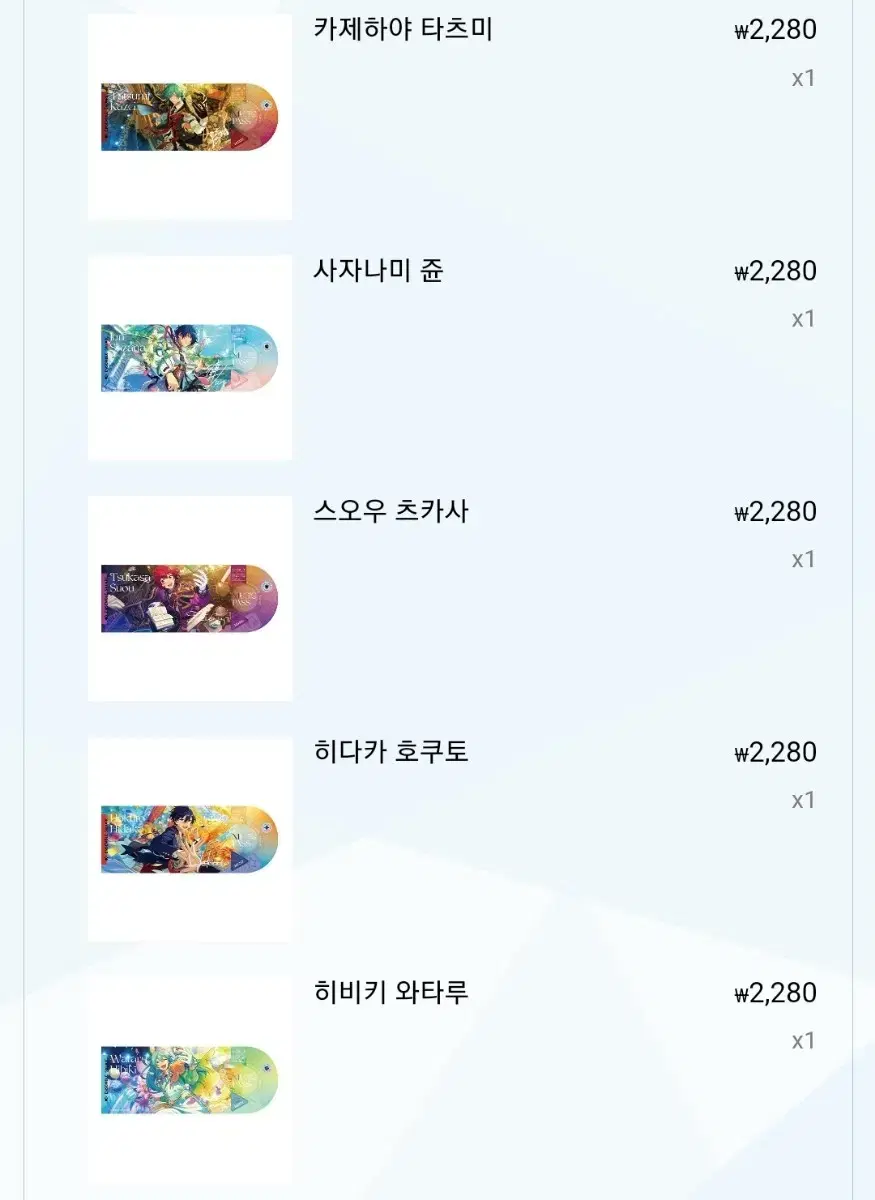
Task: Click the x1 quantity for 히다카 호쿠토
Action: (803, 800)
